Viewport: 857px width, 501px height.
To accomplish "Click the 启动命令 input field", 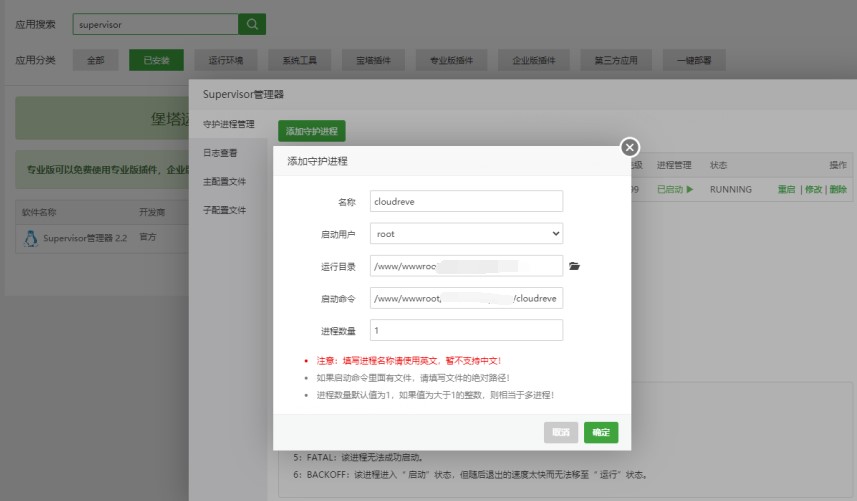I will tap(466, 298).
